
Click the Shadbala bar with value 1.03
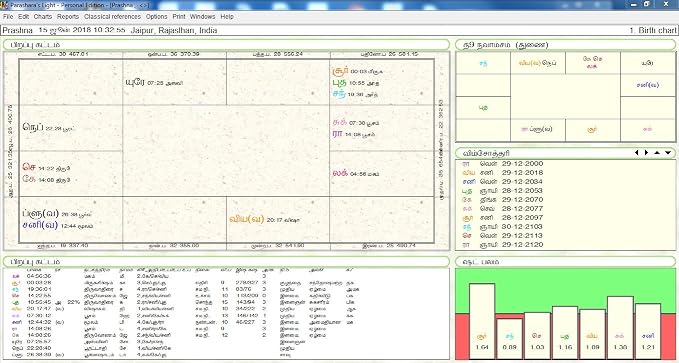coord(537,336)
